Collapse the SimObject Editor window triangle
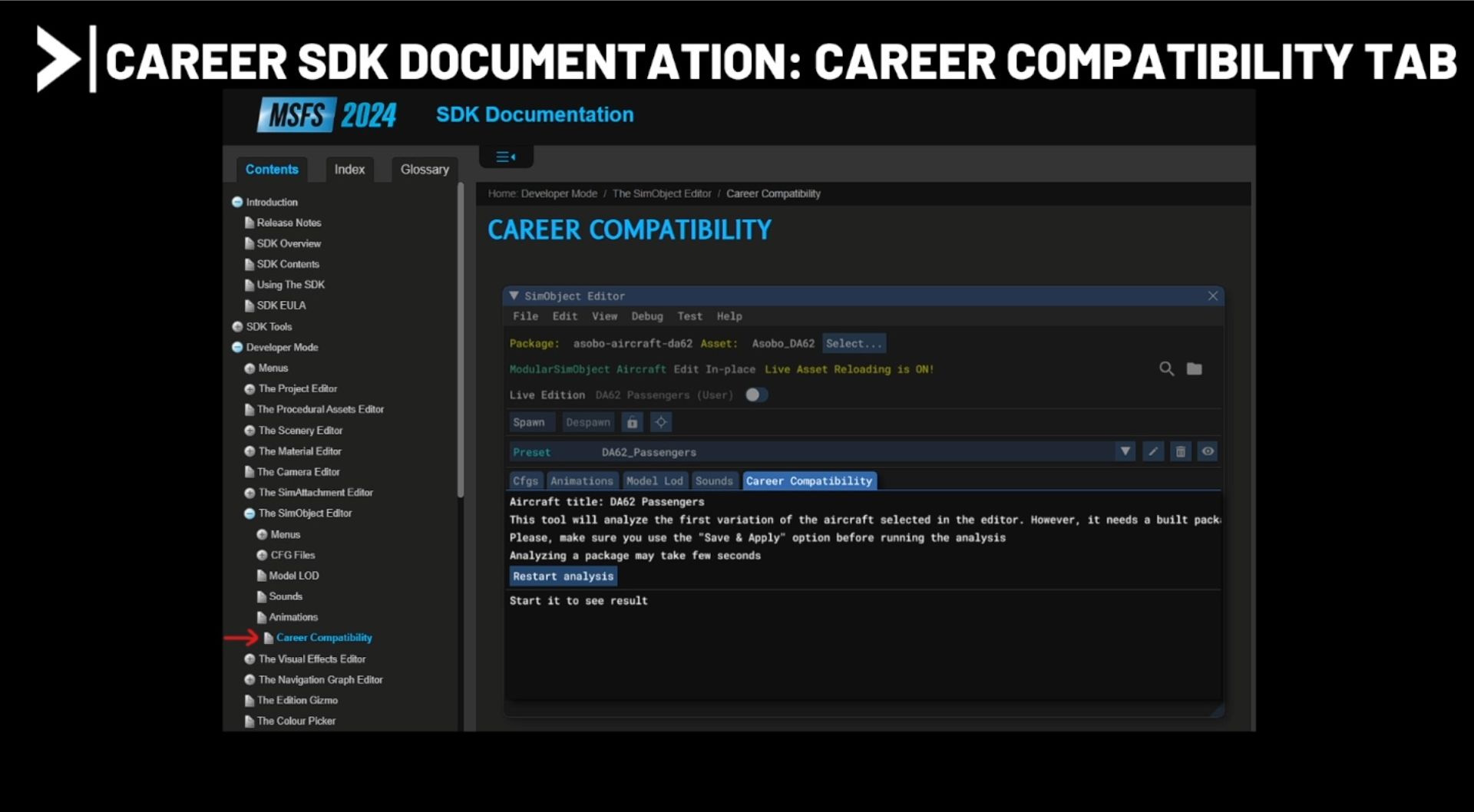Viewport: 1474px width, 812px height. tap(514, 295)
